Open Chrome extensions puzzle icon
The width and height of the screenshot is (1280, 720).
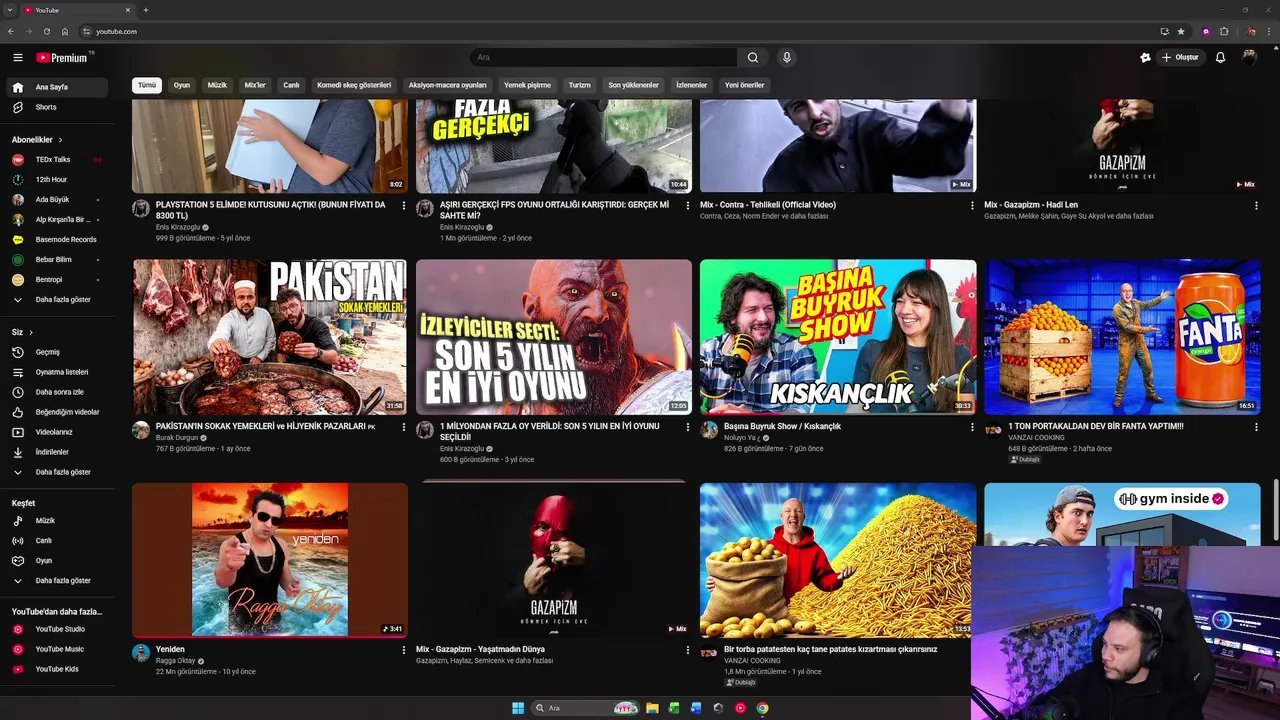1224,32
